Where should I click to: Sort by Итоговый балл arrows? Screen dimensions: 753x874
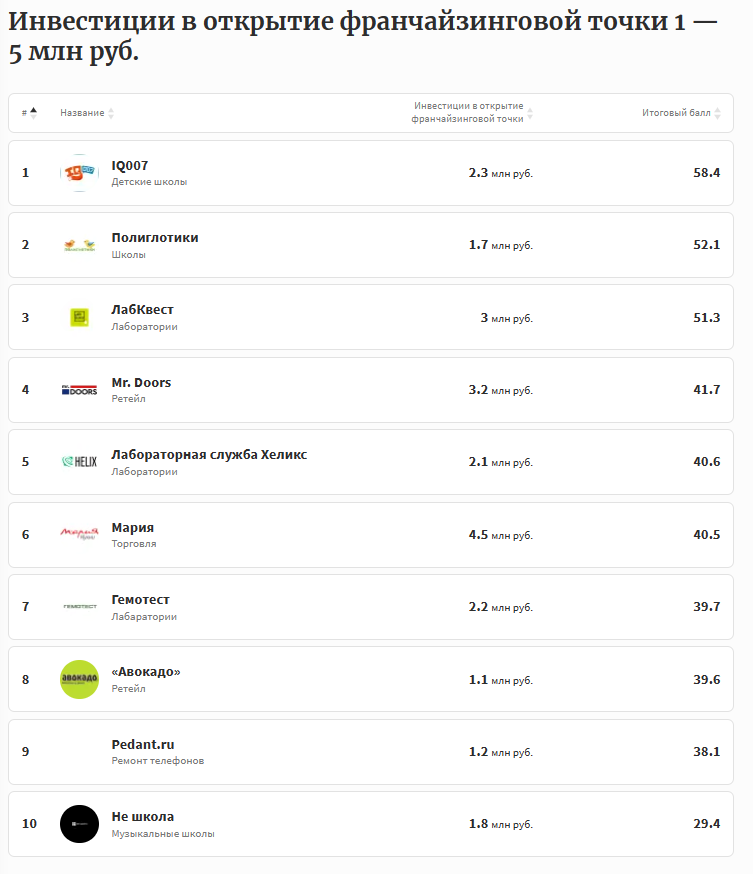click(x=717, y=113)
